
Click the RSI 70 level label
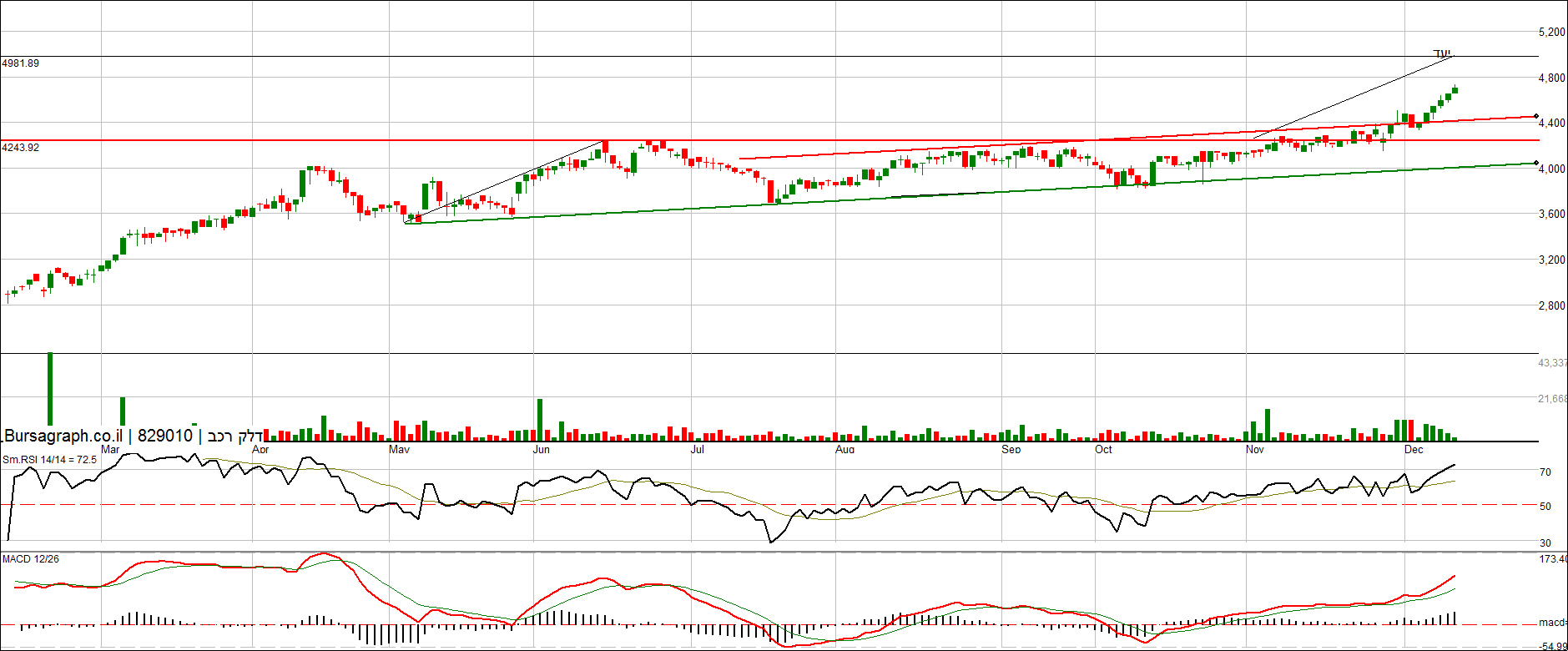coord(1545,472)
